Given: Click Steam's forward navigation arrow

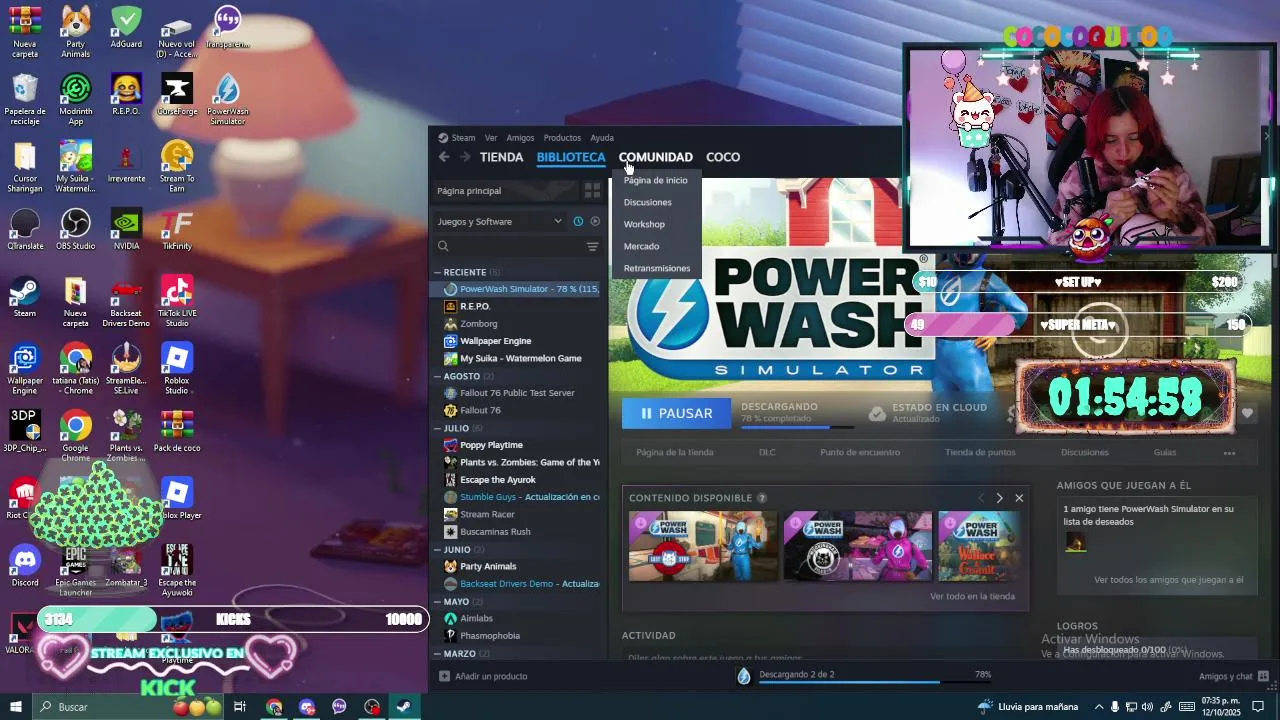Looking at the screenshot, I should (465, 157).
